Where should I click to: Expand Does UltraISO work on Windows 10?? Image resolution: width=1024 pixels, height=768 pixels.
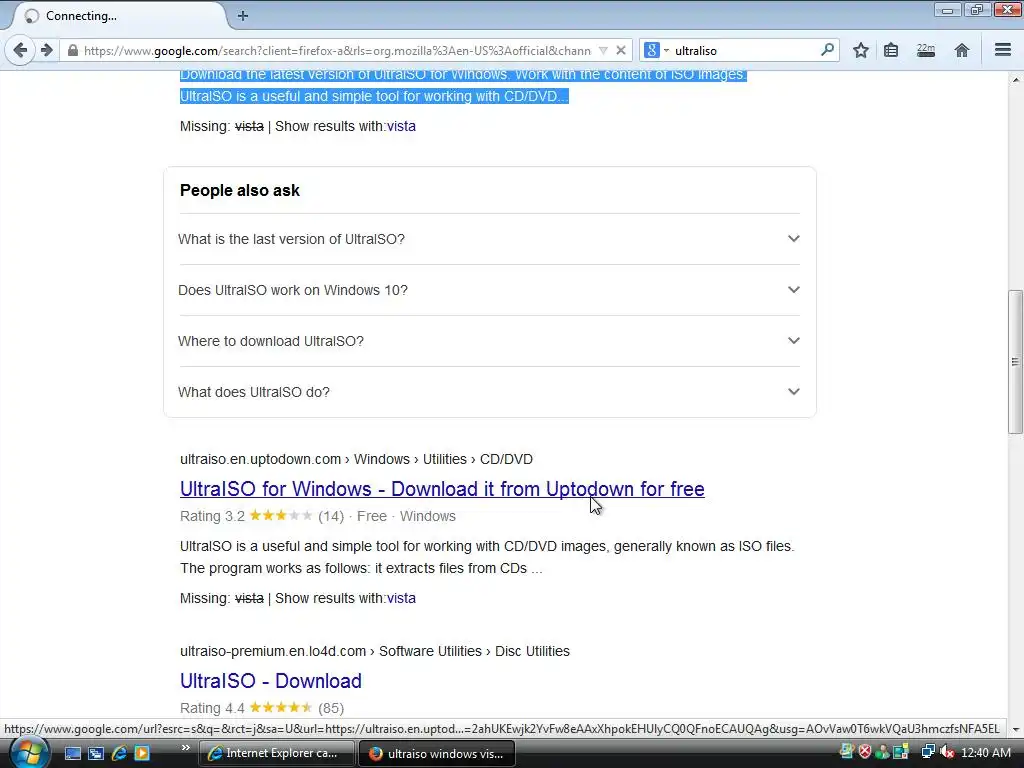coord(489,290)
